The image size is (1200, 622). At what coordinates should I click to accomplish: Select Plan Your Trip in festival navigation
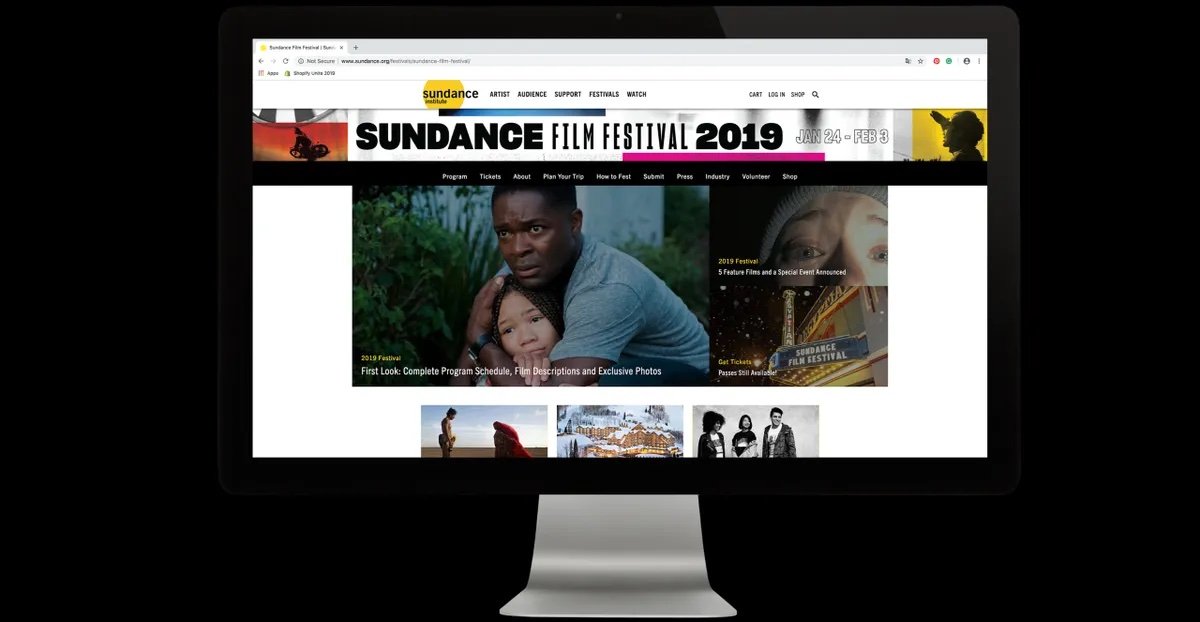pos(563,177)
